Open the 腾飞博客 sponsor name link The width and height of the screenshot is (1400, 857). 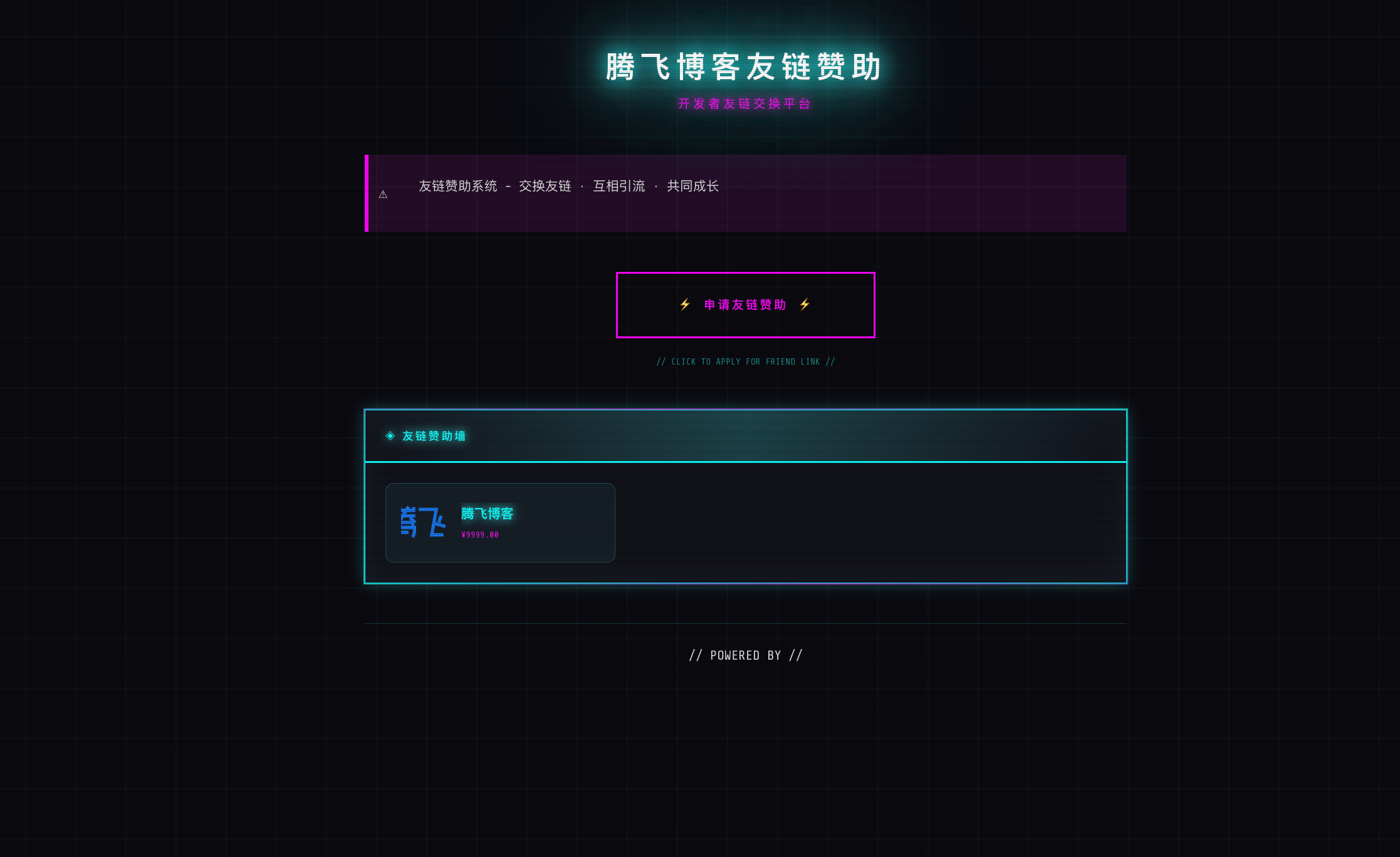487,514
